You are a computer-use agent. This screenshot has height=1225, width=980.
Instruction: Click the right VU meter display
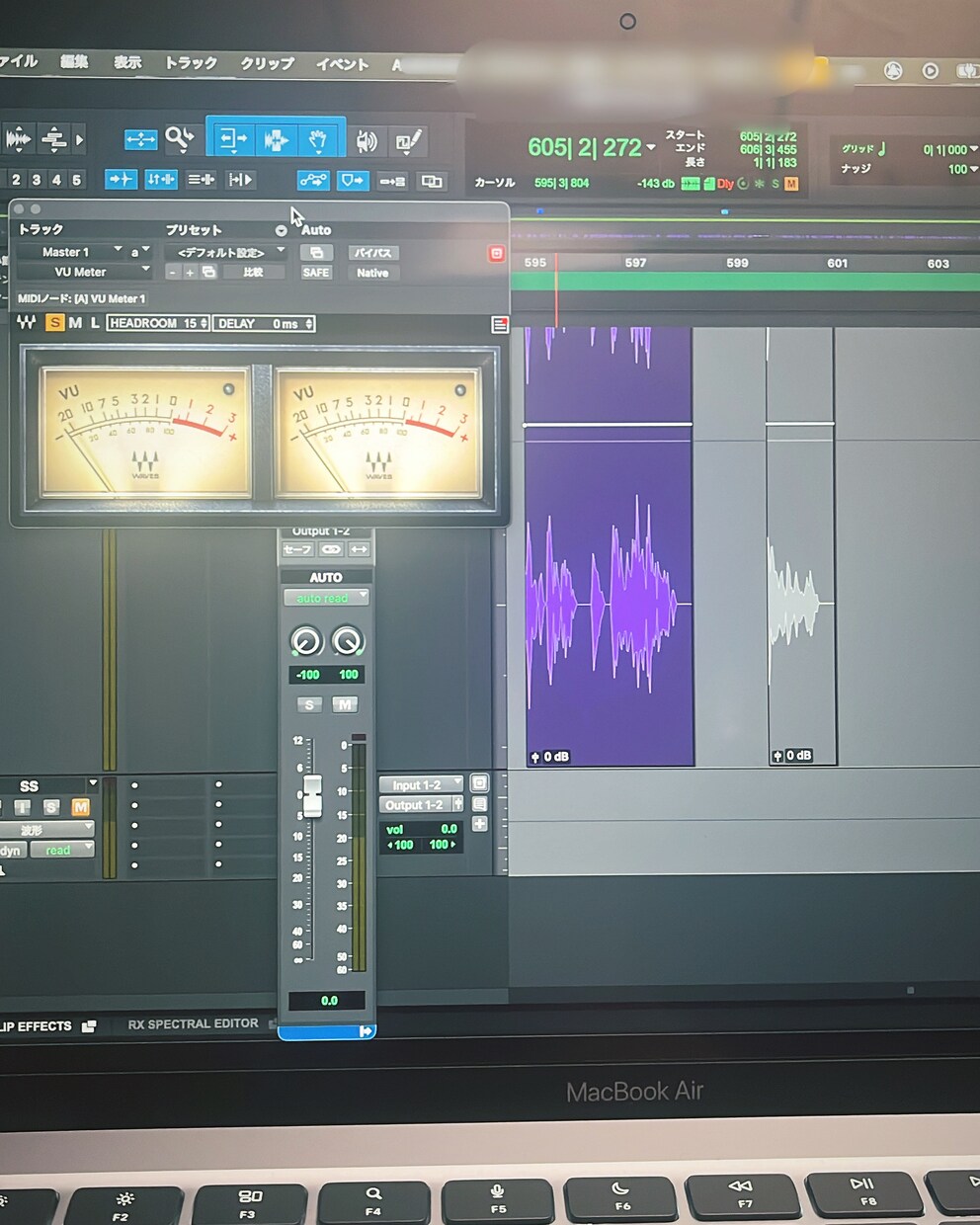[x=378, y=432]
